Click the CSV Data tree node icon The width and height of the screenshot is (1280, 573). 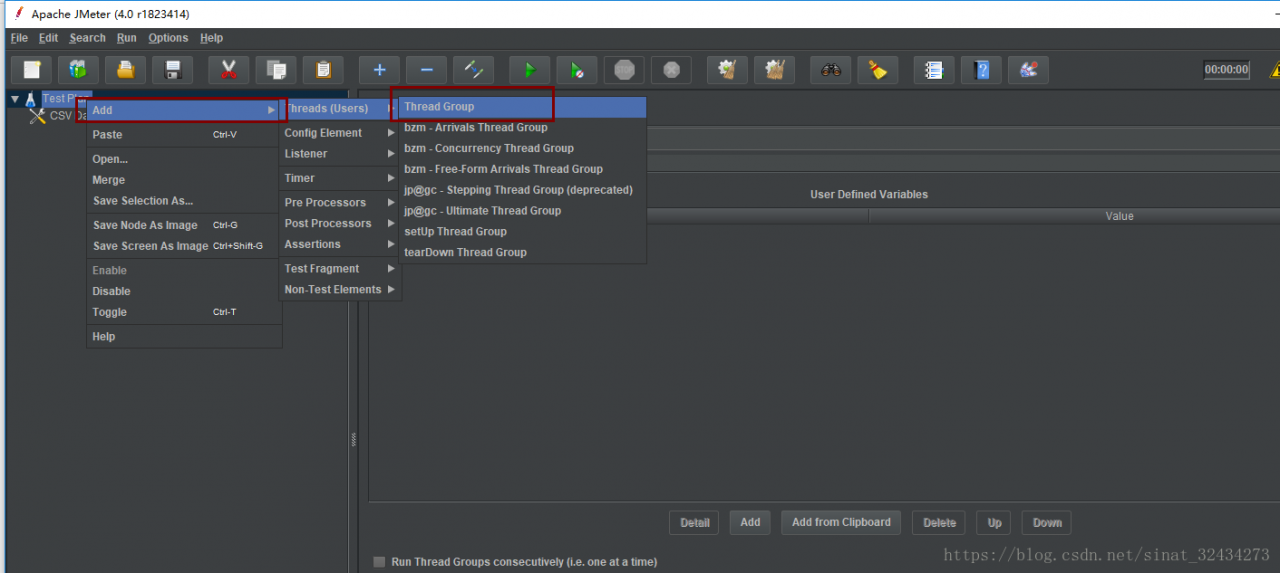[38, 116]
